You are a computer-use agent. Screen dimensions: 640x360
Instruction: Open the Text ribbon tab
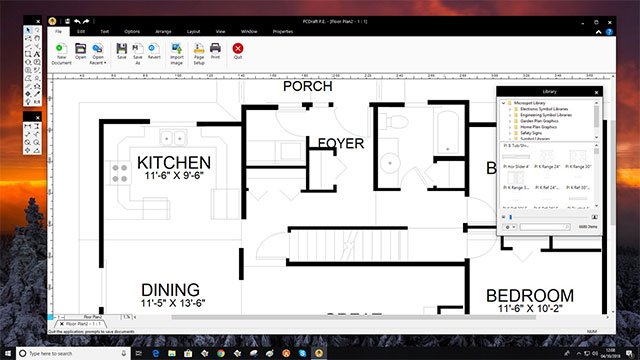pyautogui.click(x=104, y=31)
